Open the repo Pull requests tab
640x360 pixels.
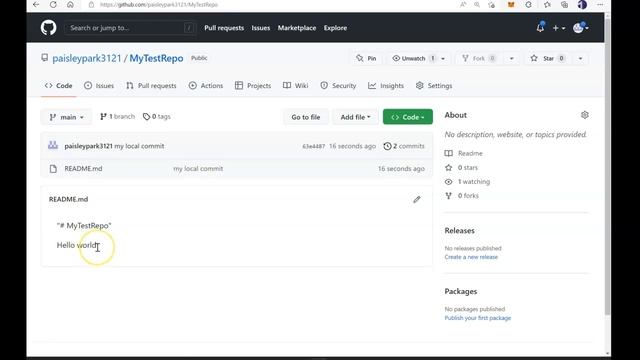tap(151, 86)
